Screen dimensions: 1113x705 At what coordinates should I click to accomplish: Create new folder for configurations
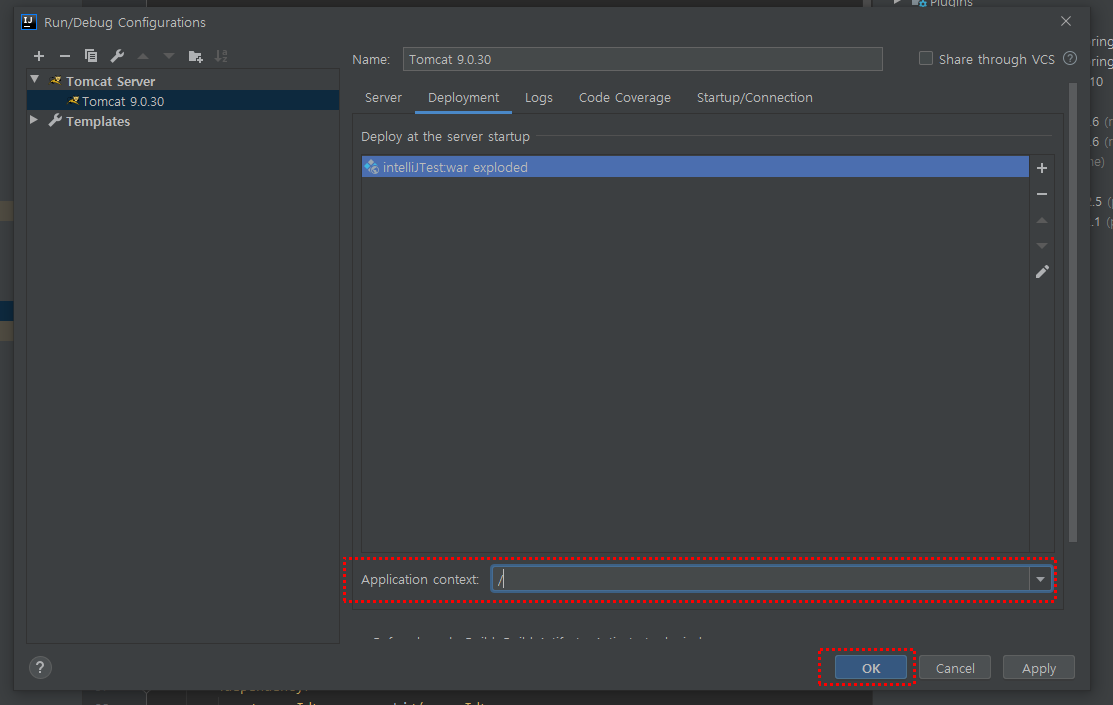[x=195, y=56]
